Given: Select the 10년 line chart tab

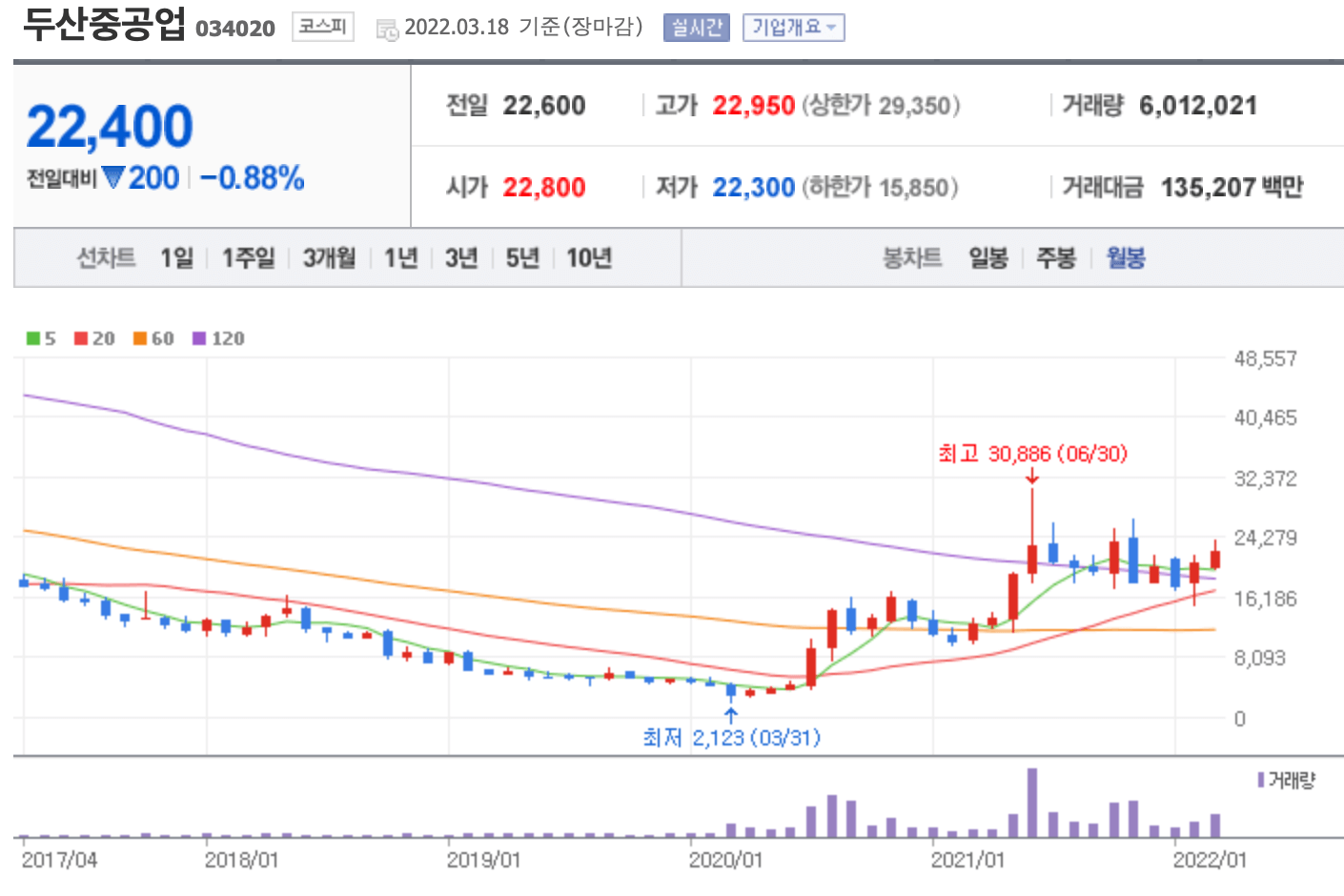Looking at the screenshot, I should (x=589, y=257).
